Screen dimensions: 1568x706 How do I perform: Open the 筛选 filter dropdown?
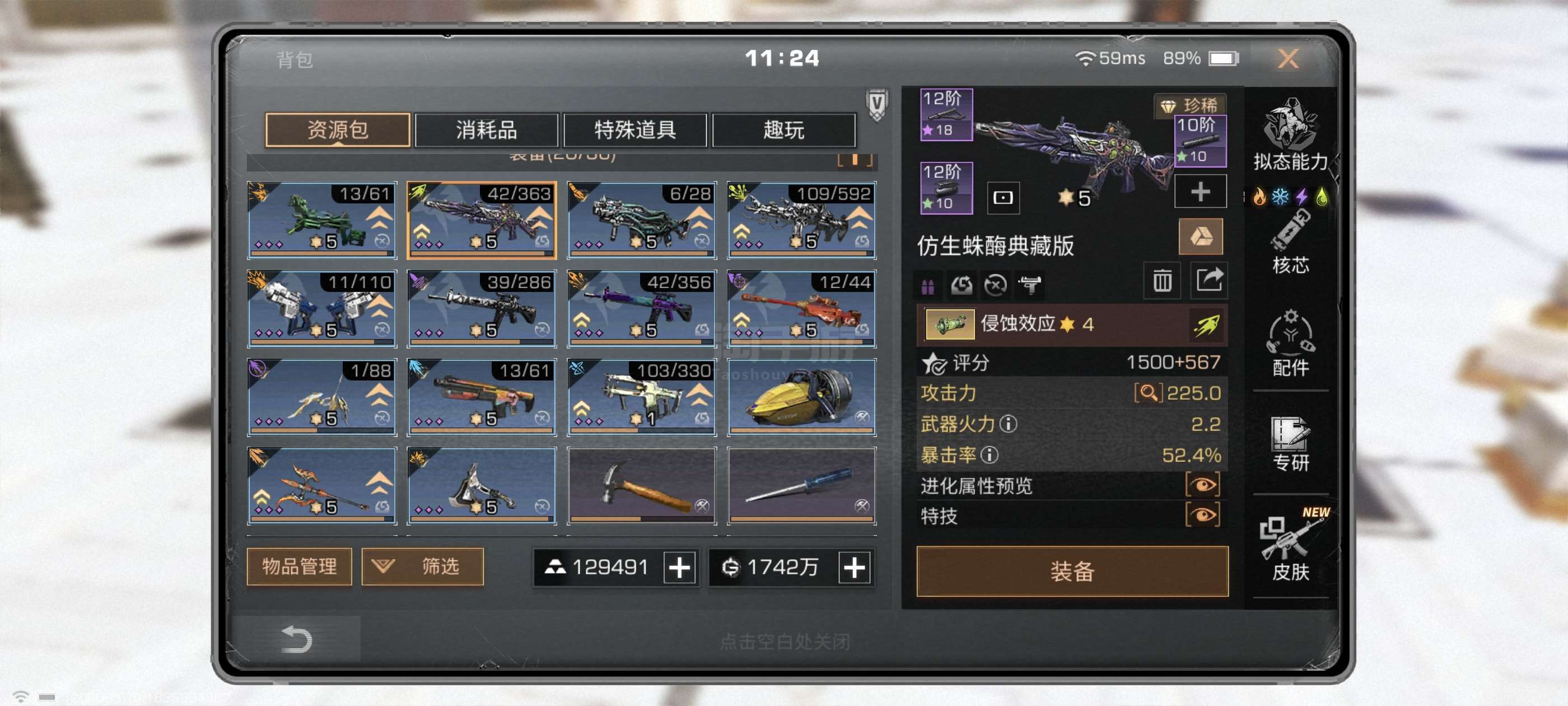pos(422,566)
